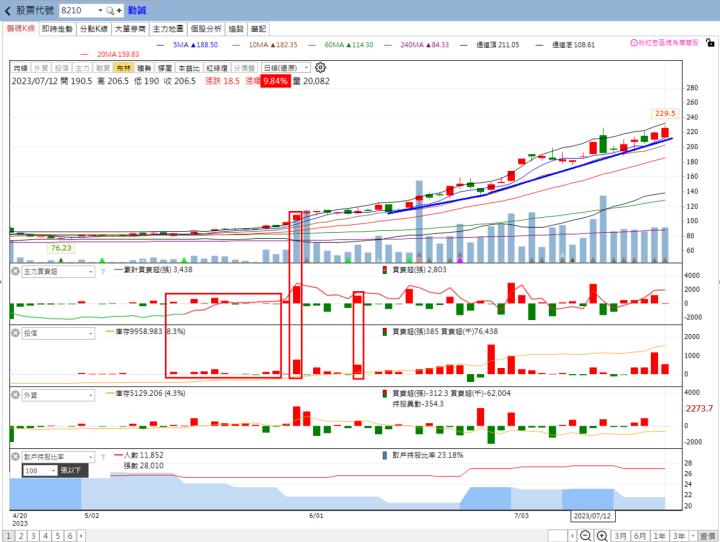Open the 主力買賣超 indicator dropdown
Image resolution: width=720 pixels, height=542 pixels.
click(x=58, y=271)
